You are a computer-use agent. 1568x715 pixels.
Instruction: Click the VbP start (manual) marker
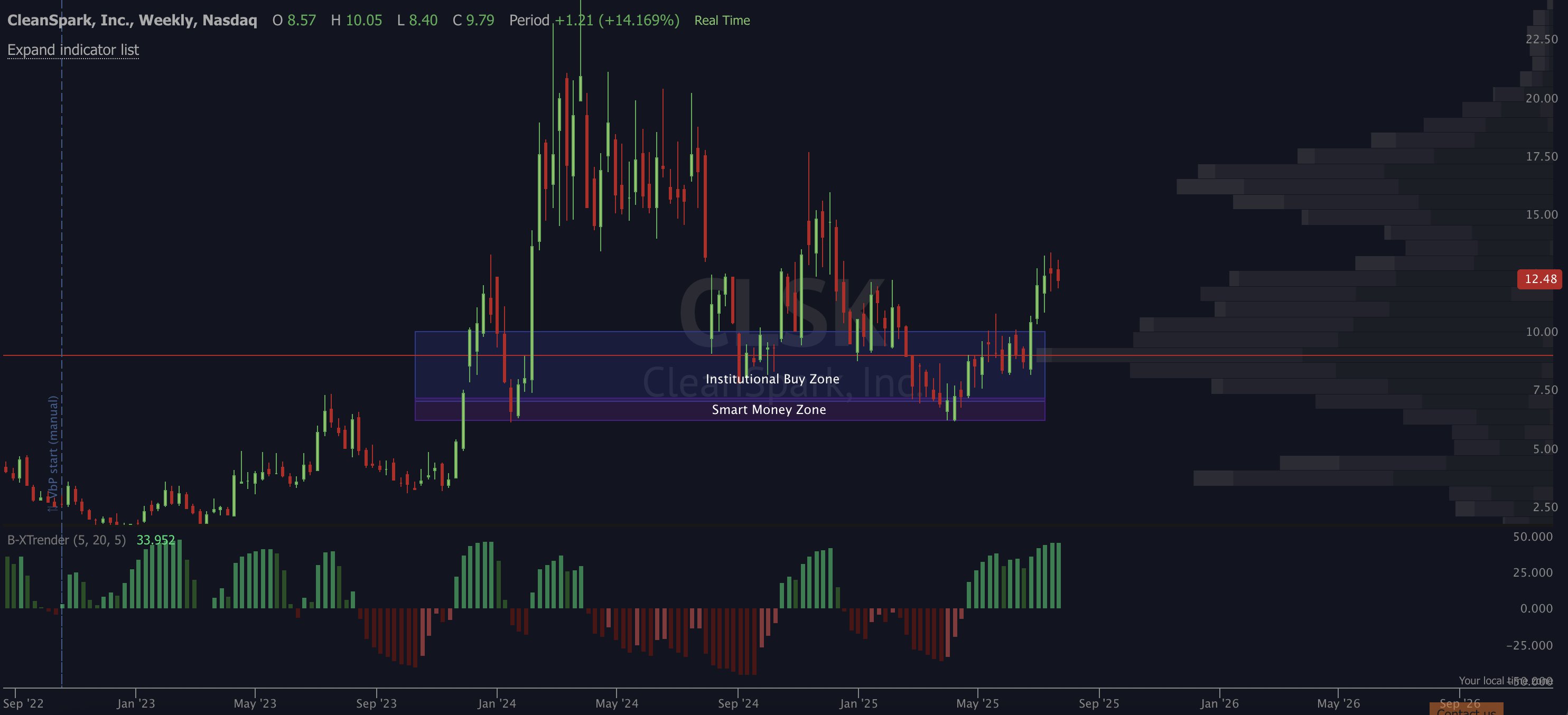pyautogui.click(x=53, y=453)
